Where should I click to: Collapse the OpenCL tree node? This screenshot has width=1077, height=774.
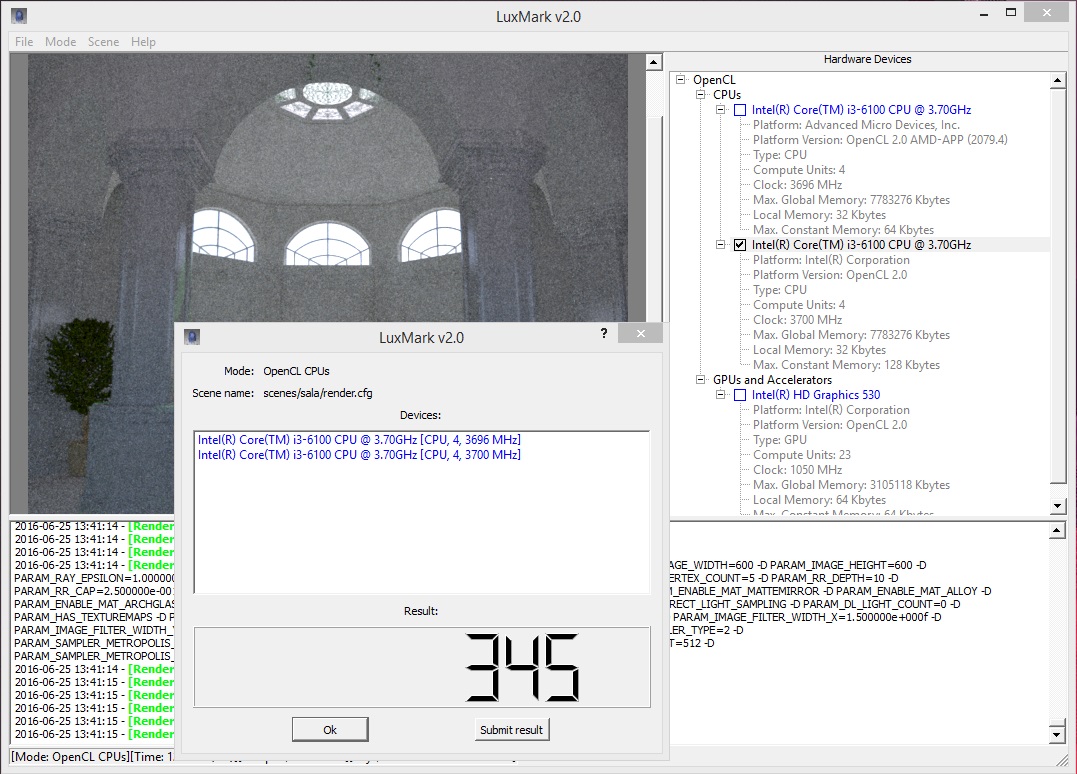[681, 80]
